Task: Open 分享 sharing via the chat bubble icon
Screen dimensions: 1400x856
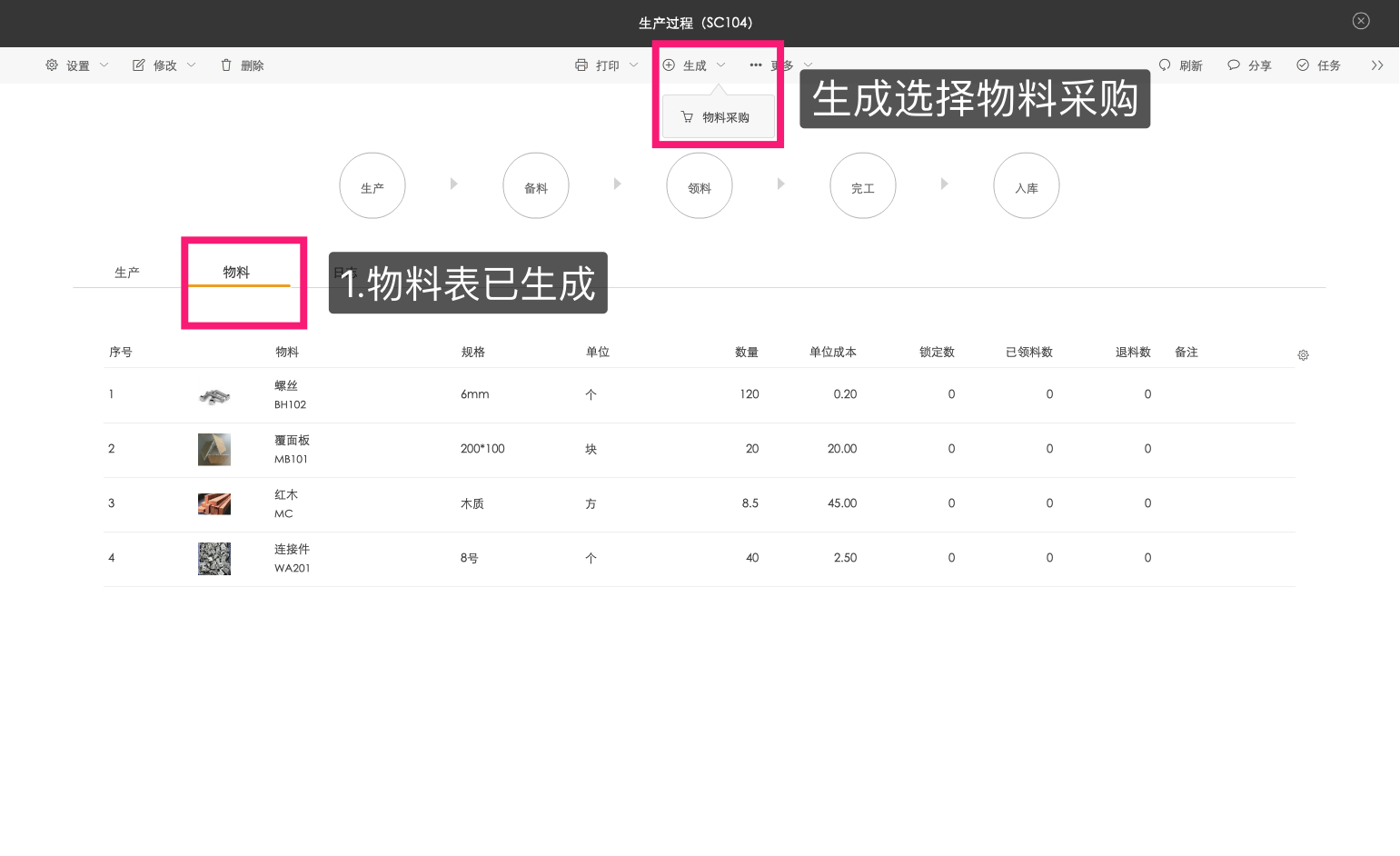Action: (x=1233, y=65)
